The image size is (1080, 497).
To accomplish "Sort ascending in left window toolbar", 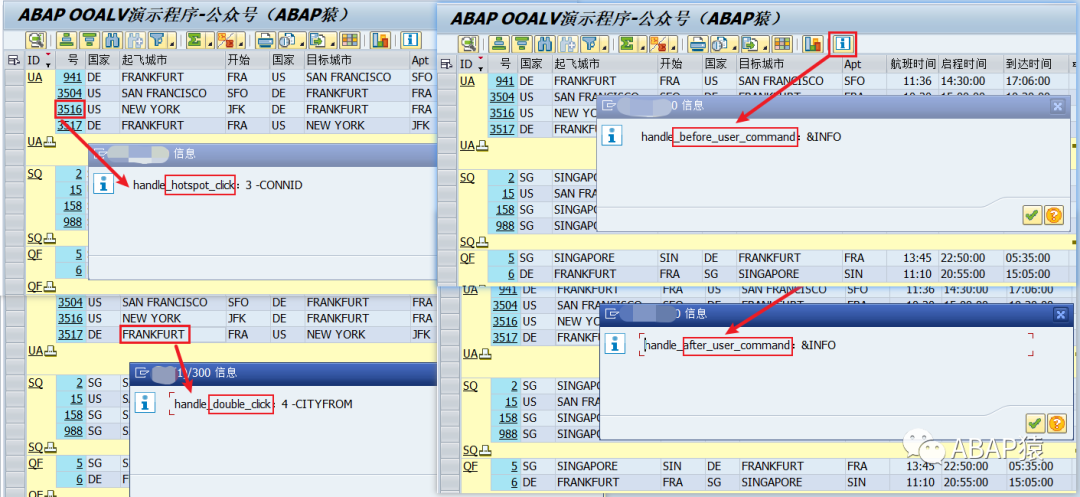I will coord(66,40).
